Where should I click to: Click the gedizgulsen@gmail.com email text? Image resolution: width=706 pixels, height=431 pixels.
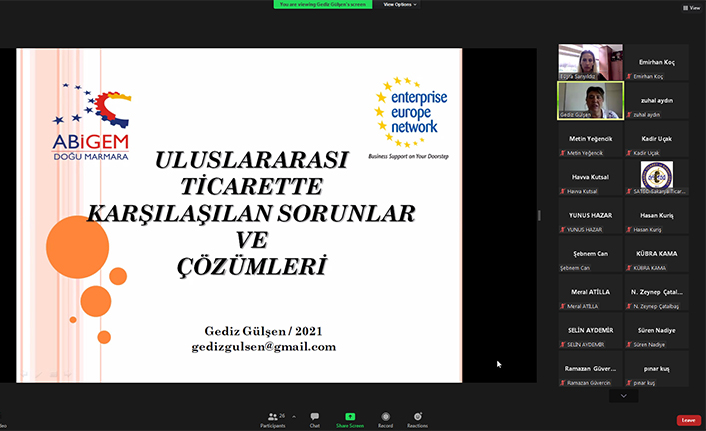pos(264,347)
